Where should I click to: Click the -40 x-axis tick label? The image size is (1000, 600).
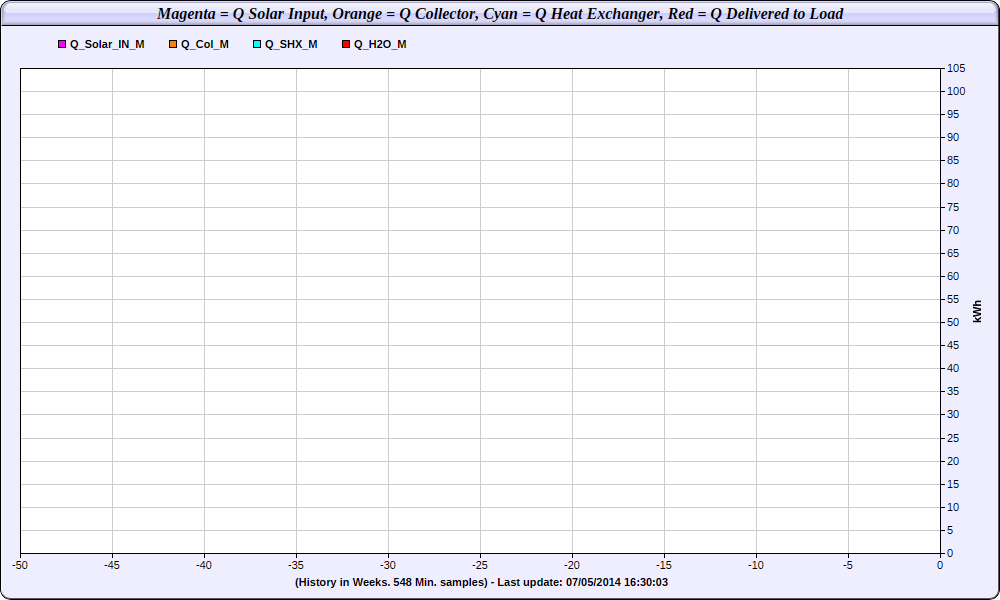(x=204, y=566)
